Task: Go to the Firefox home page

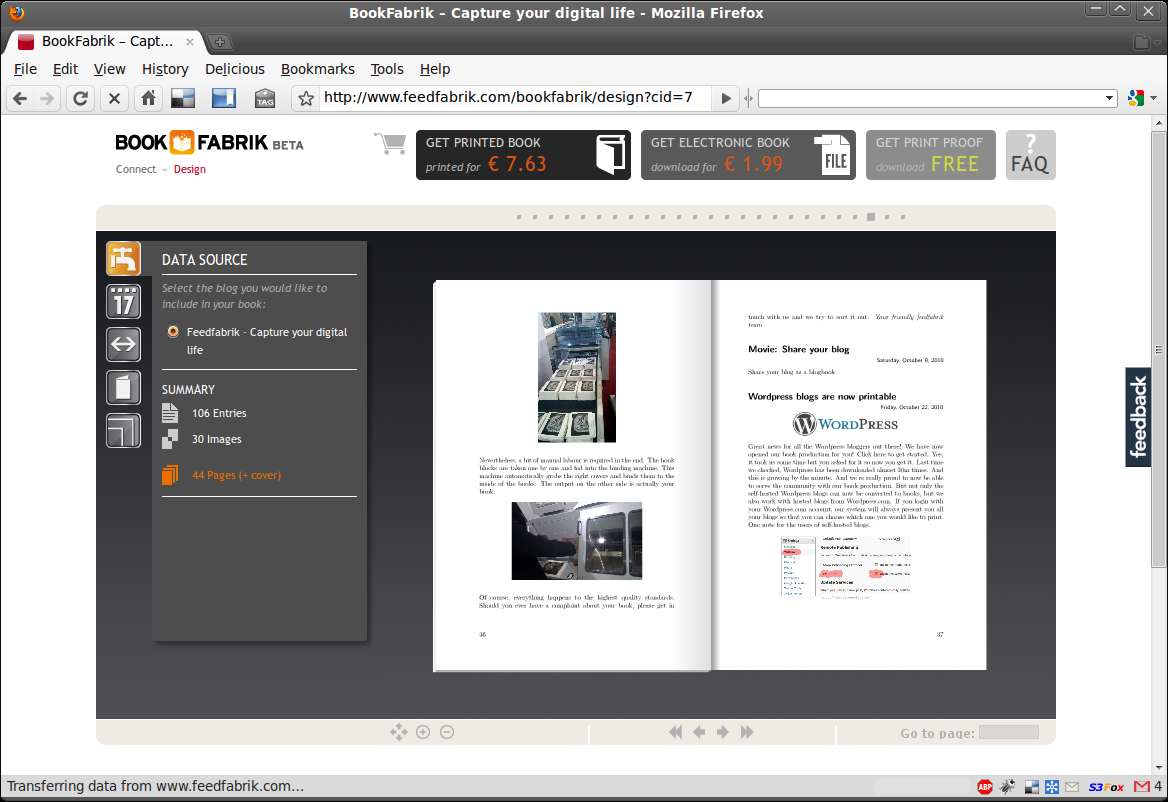Action: pos(148,98)
